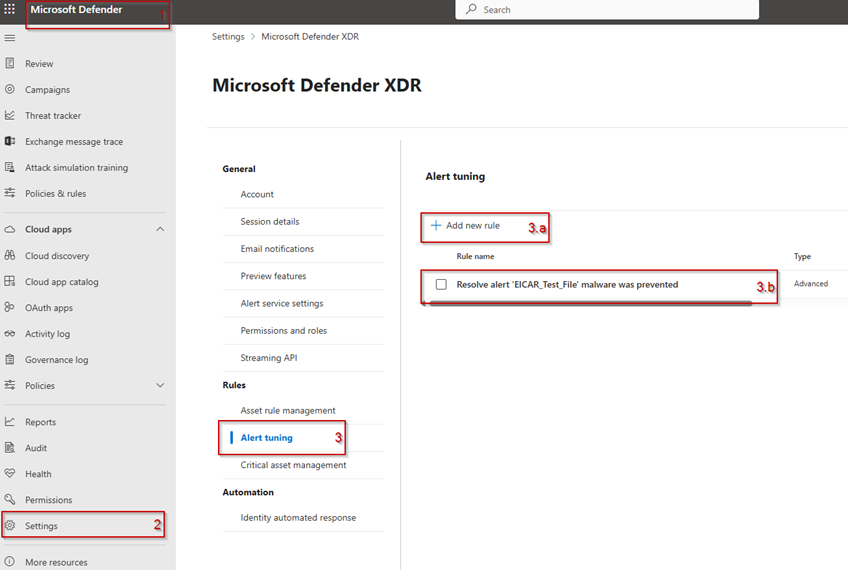Click the Reports chart icon
The height and width of the screenshot is (570, 848).
coord(10,422)
